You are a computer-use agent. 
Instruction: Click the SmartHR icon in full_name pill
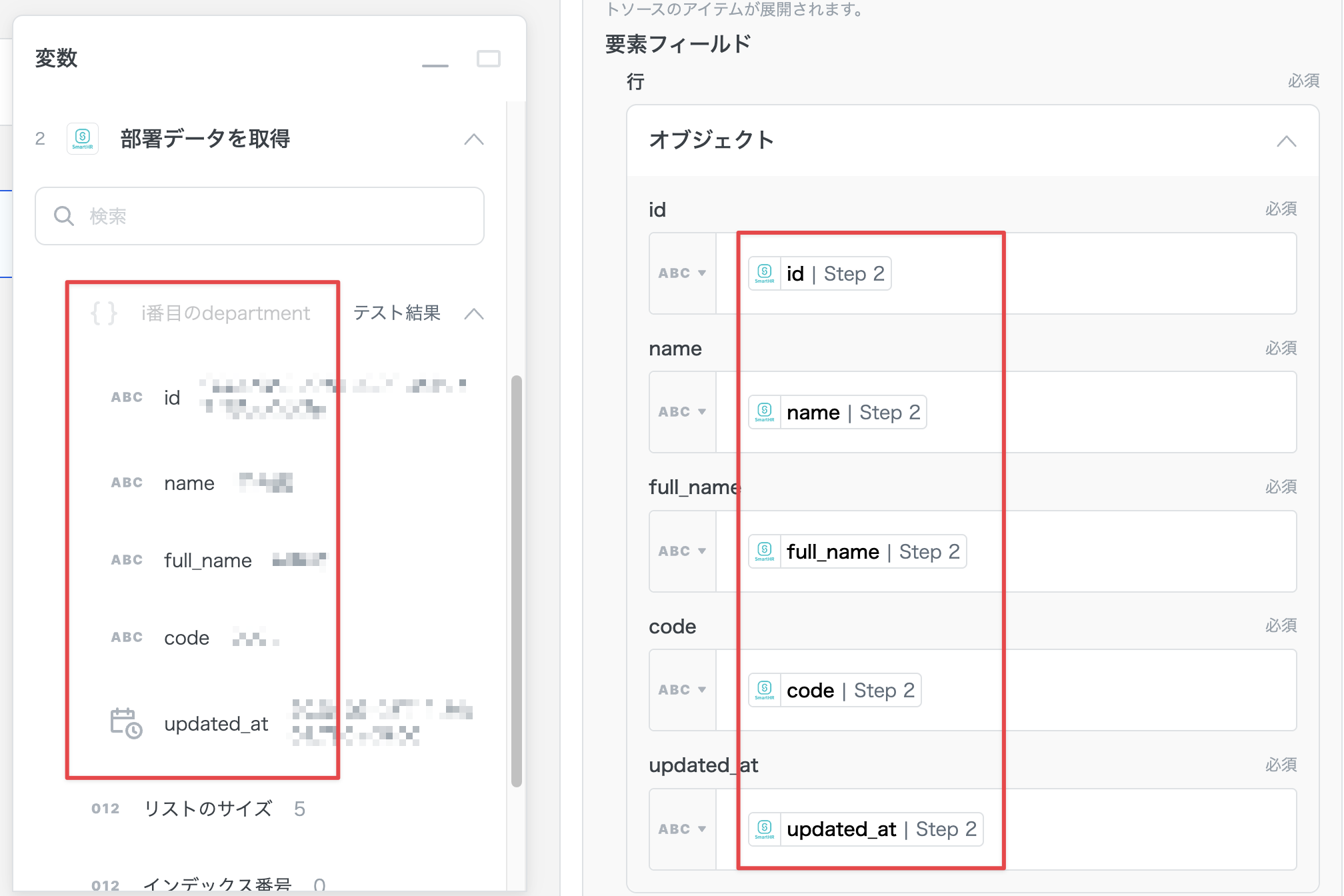tap(765, 551)
